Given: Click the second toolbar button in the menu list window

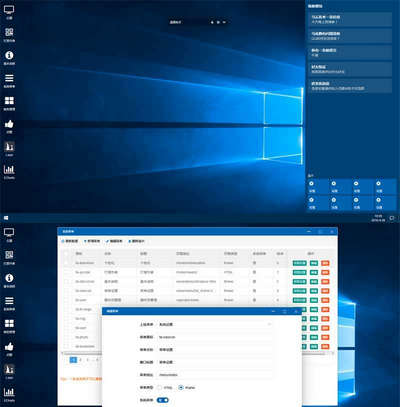Looking at the screenshot, I should point(92,241).
